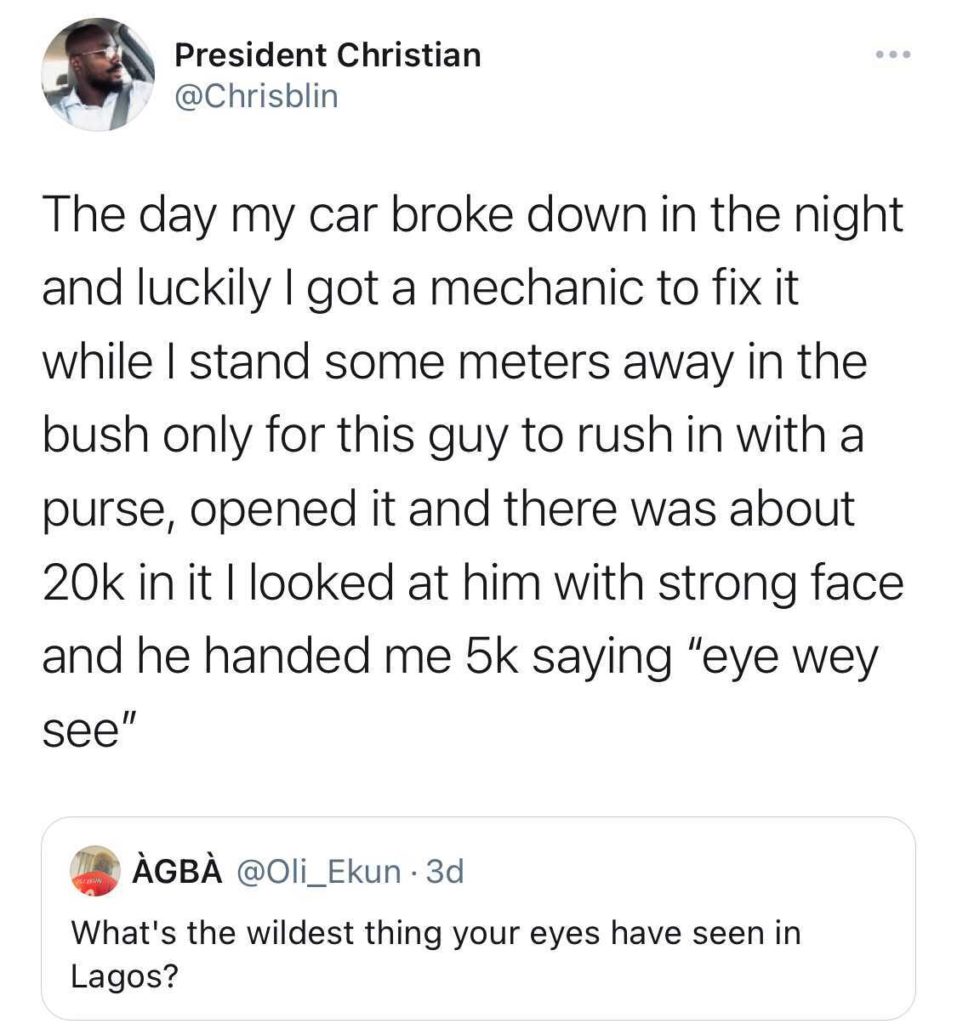Open the three-dot more options menu
The height and width of the screenshot is (1024, 957).
point(888,55)
